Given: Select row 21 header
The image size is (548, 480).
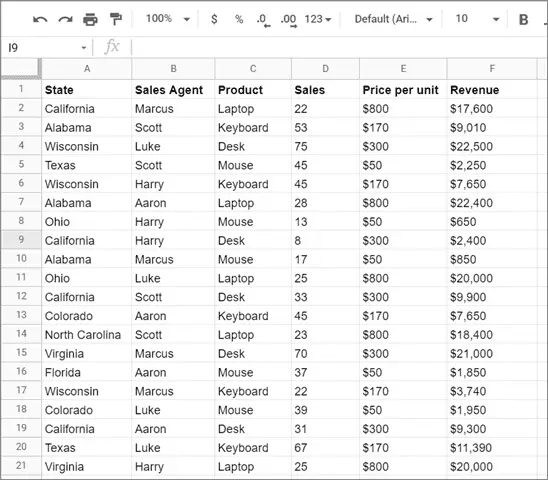Looking at the screenshot, I should [21, 466].
